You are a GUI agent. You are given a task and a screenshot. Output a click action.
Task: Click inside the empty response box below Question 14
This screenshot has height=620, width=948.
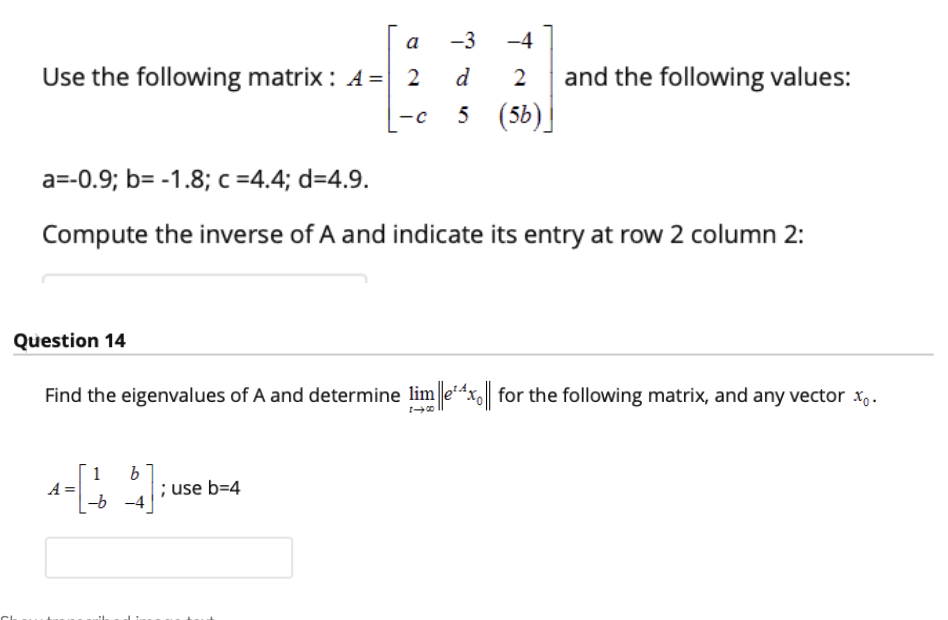pos(167,558)
